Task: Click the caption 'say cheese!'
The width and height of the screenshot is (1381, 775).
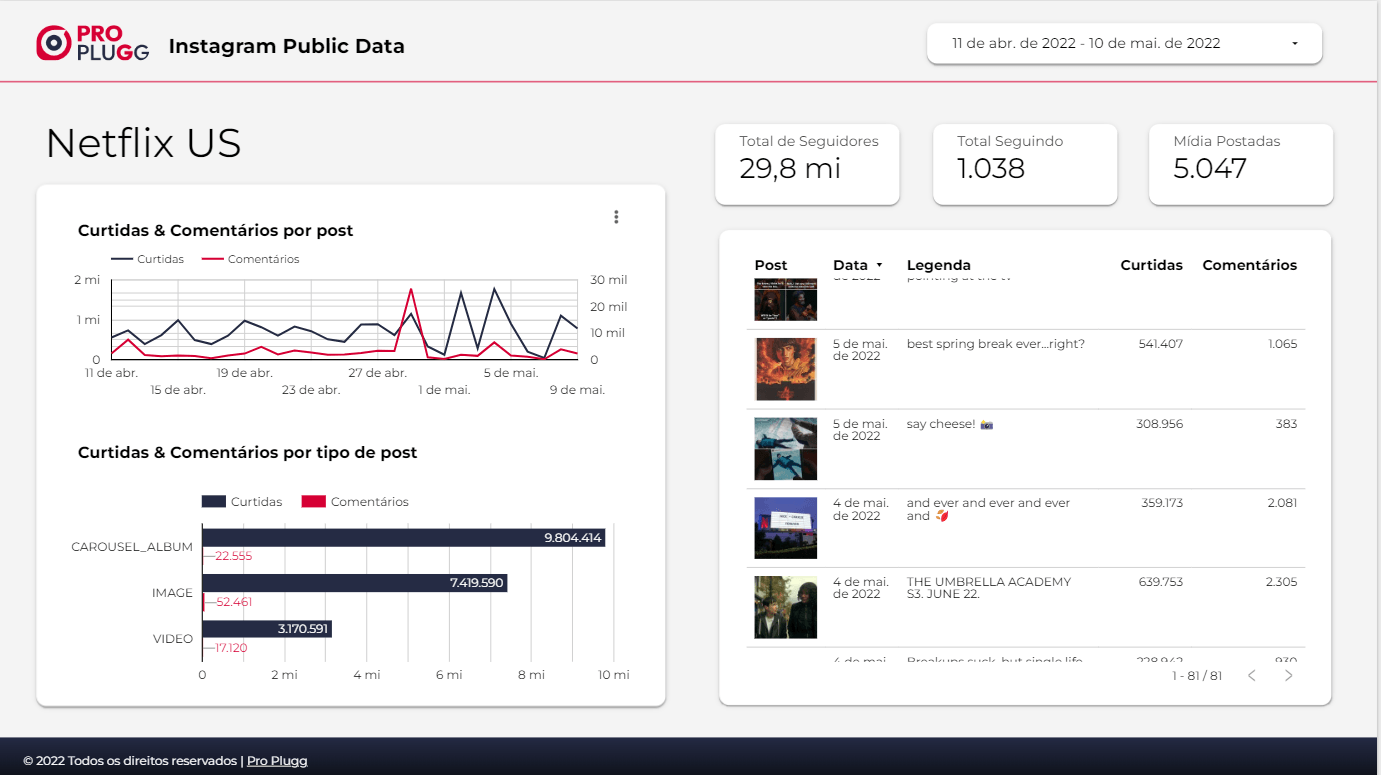Action: click(941, 424)
